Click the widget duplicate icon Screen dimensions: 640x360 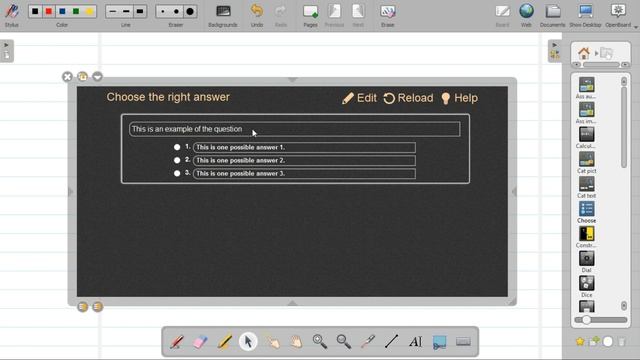pyautogui.click(x=82, y=76)
